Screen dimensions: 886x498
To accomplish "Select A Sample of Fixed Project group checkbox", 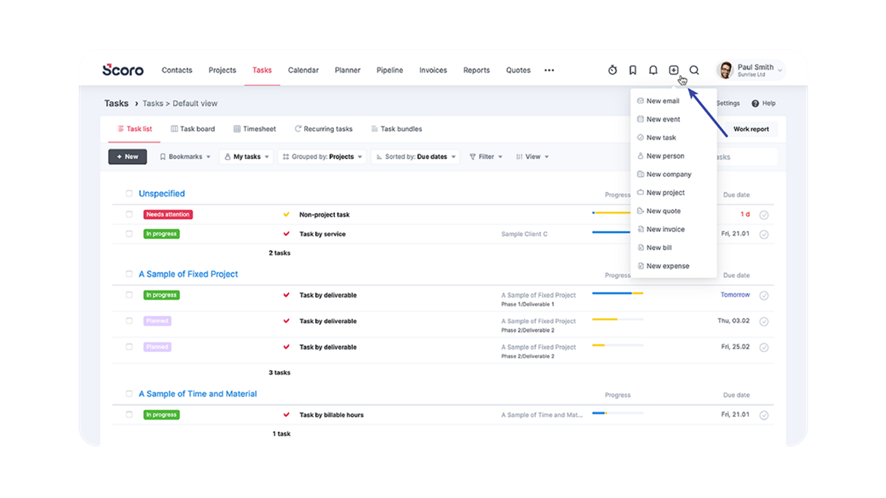I will [129, 274].
